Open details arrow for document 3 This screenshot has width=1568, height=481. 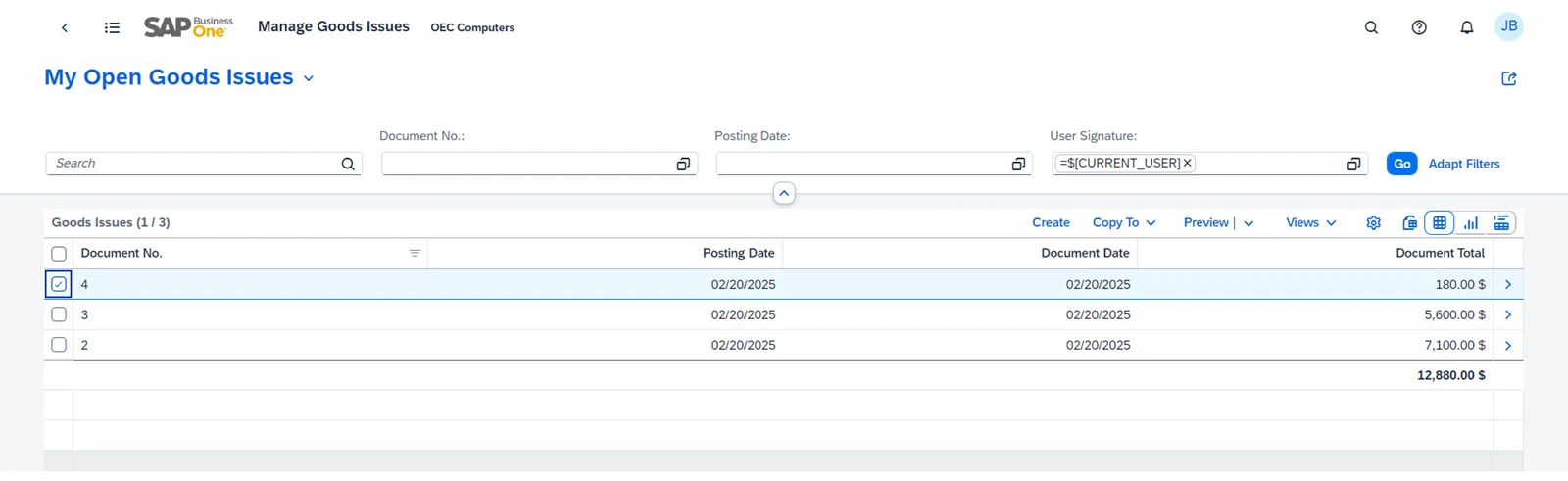[1508, 314]
